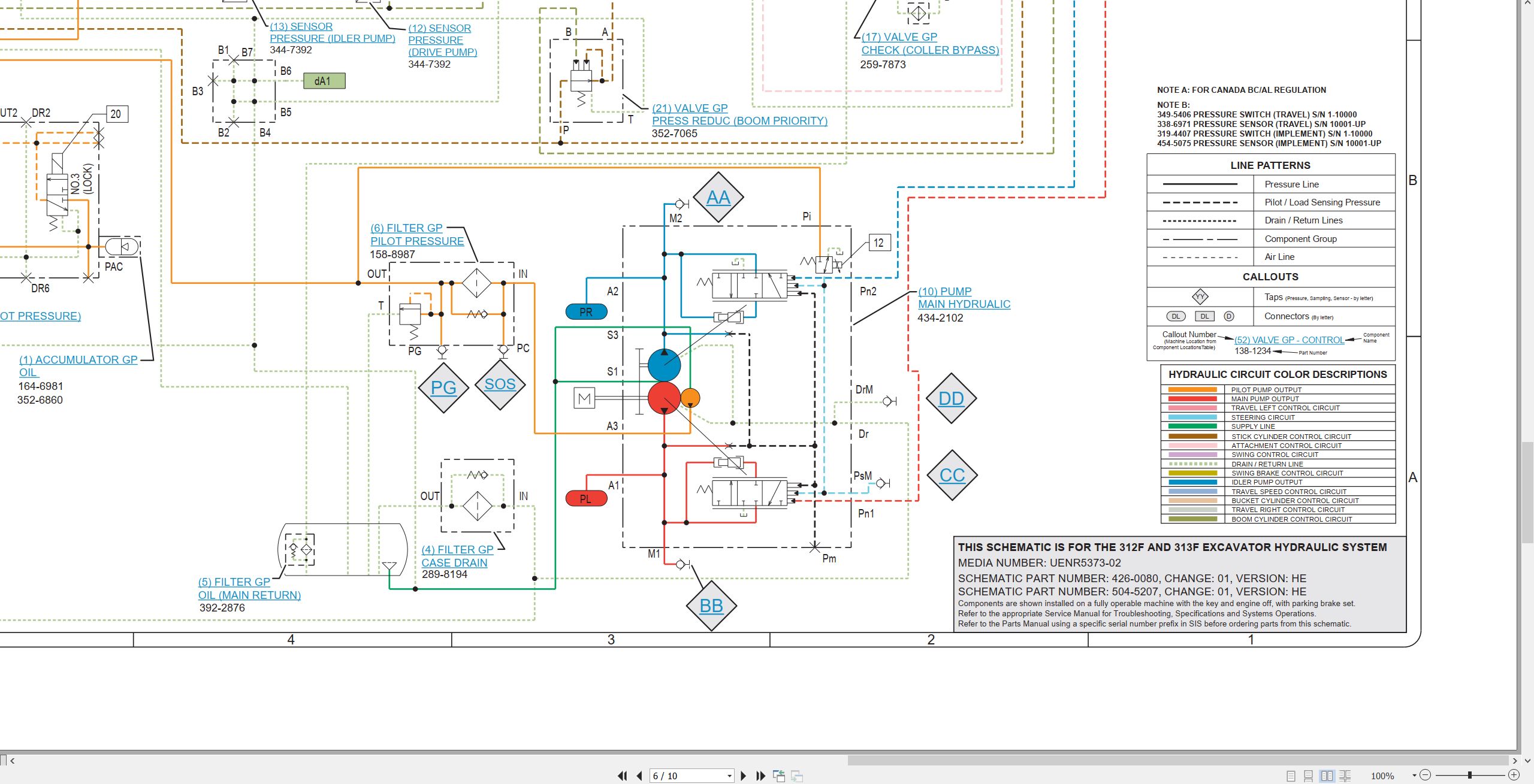The image size is (1534, 784).
Task: Click the STEERING CIRCUIT color swatch
Action: pyautogui.click(x=1192, y=417)
